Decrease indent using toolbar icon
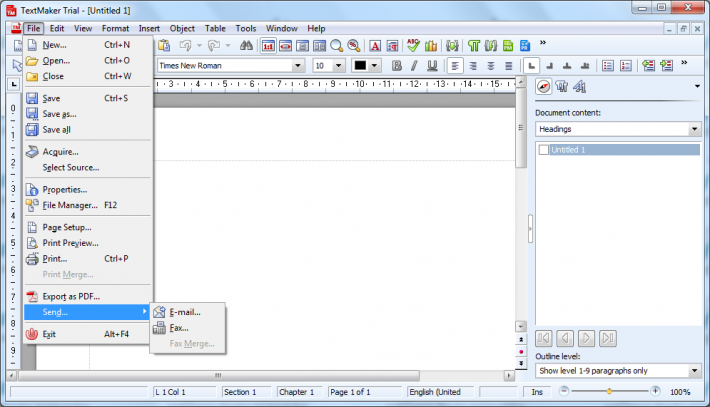Screen dimensions: 710x407 (x=648, y=66)
